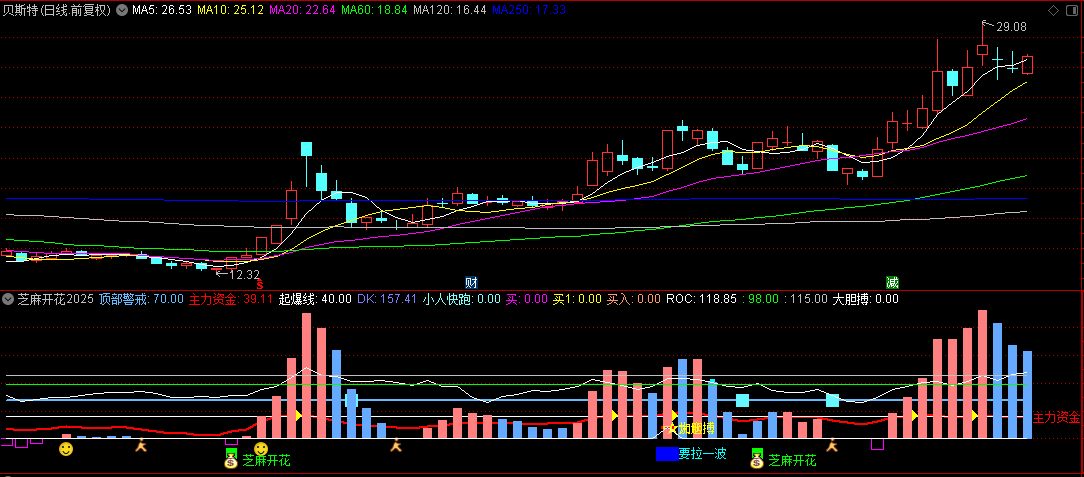
Task: Click the first smiley face at the indicator's far left
Action: click(x=66, y=449)
